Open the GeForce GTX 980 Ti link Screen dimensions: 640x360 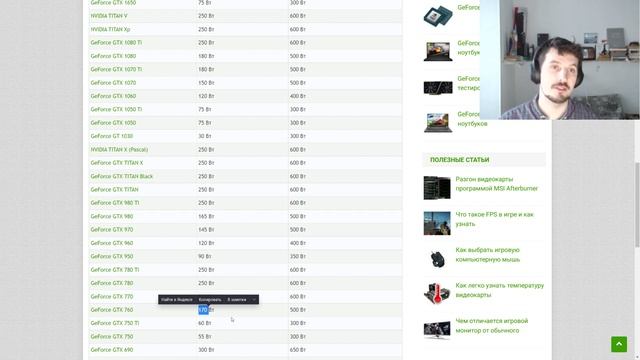click(x=115, y=203)
